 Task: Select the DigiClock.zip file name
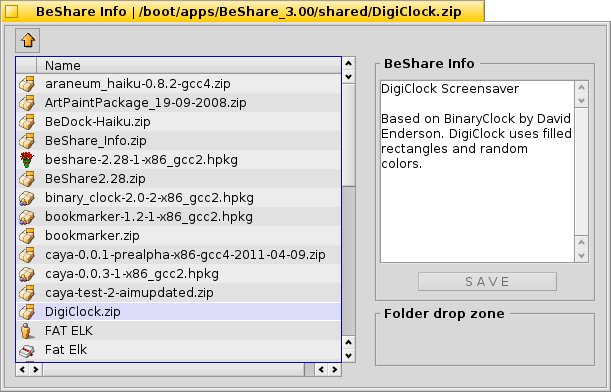pos(83,312)
